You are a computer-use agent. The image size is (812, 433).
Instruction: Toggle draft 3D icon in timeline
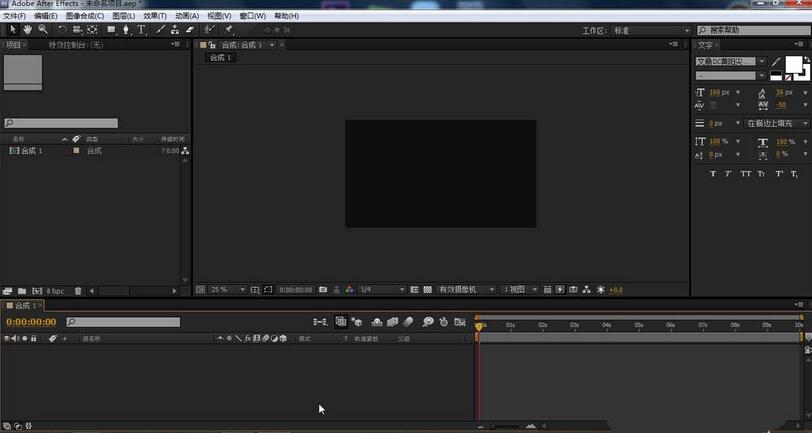(357, 322)
